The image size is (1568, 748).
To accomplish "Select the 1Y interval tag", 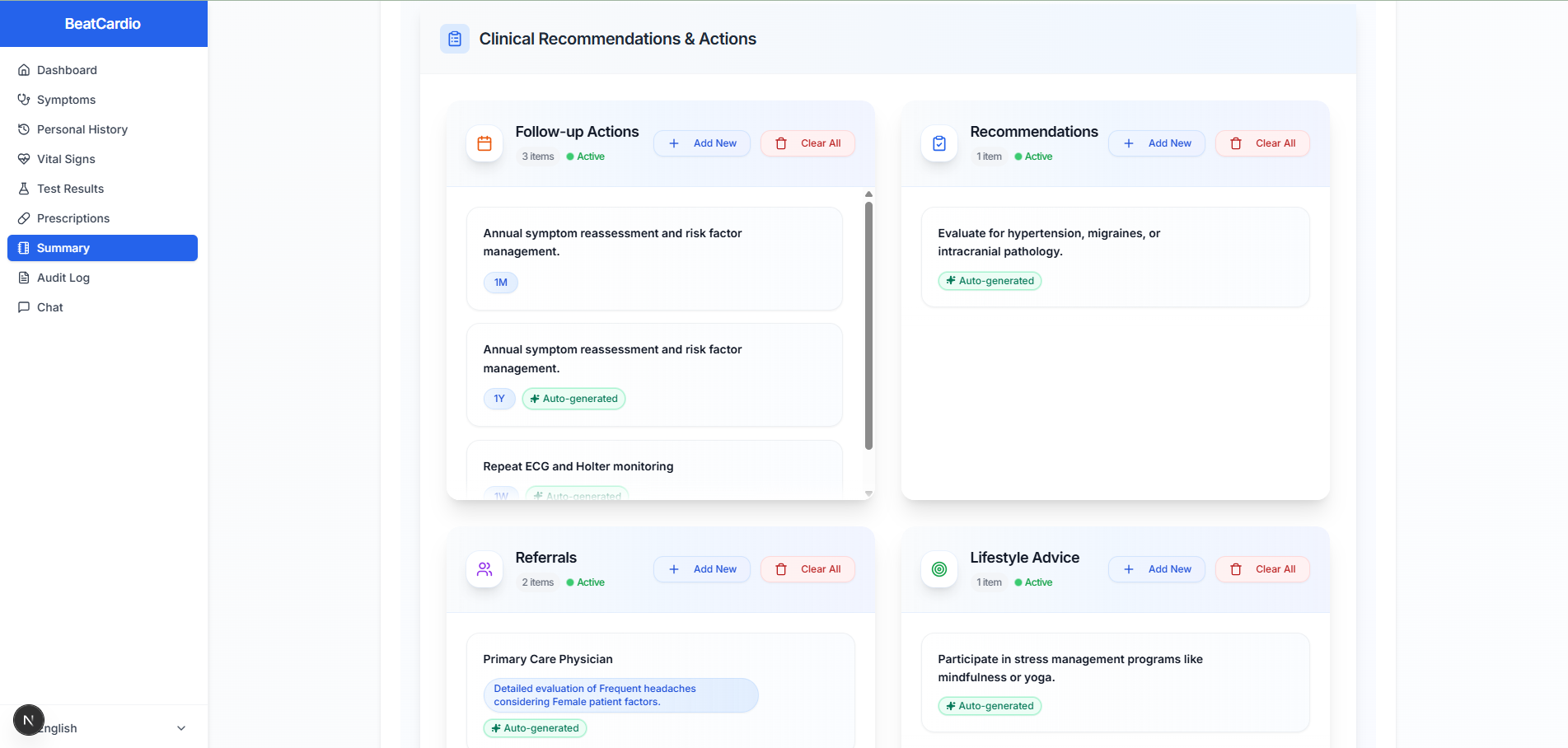I will tap(499, 399).
